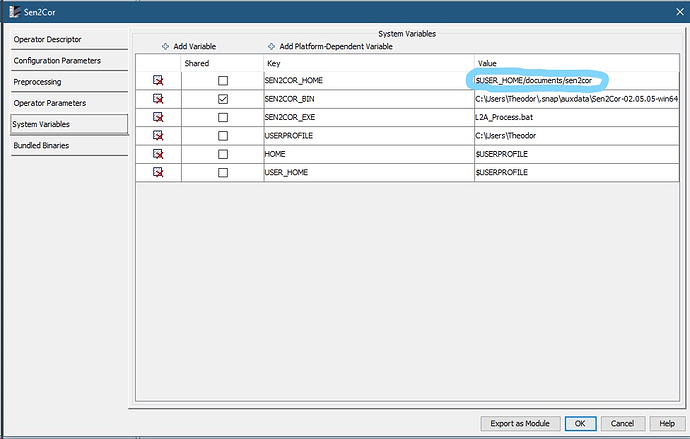Open the Bundled Binaries tab
This screenshot has height=439, width=690.
[x=70, y=145]
